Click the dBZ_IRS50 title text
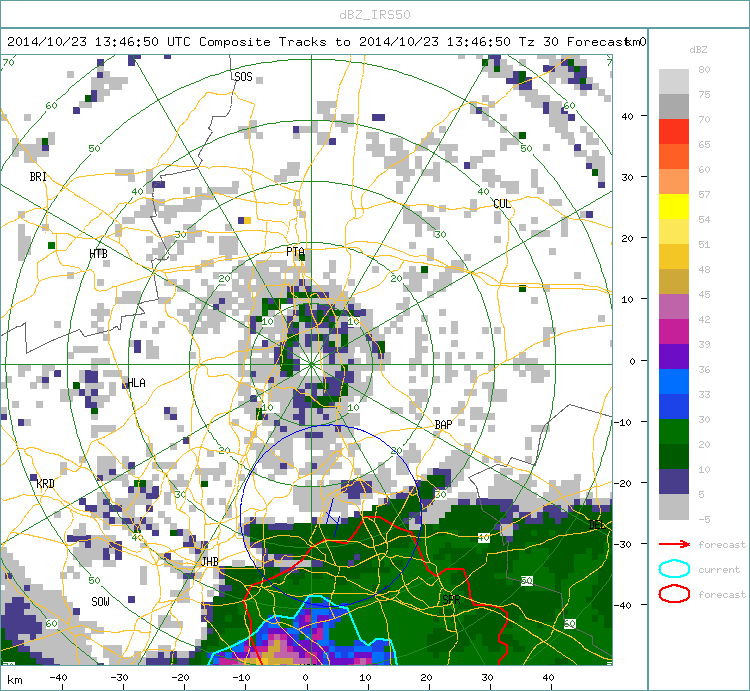 pos(375,15)
